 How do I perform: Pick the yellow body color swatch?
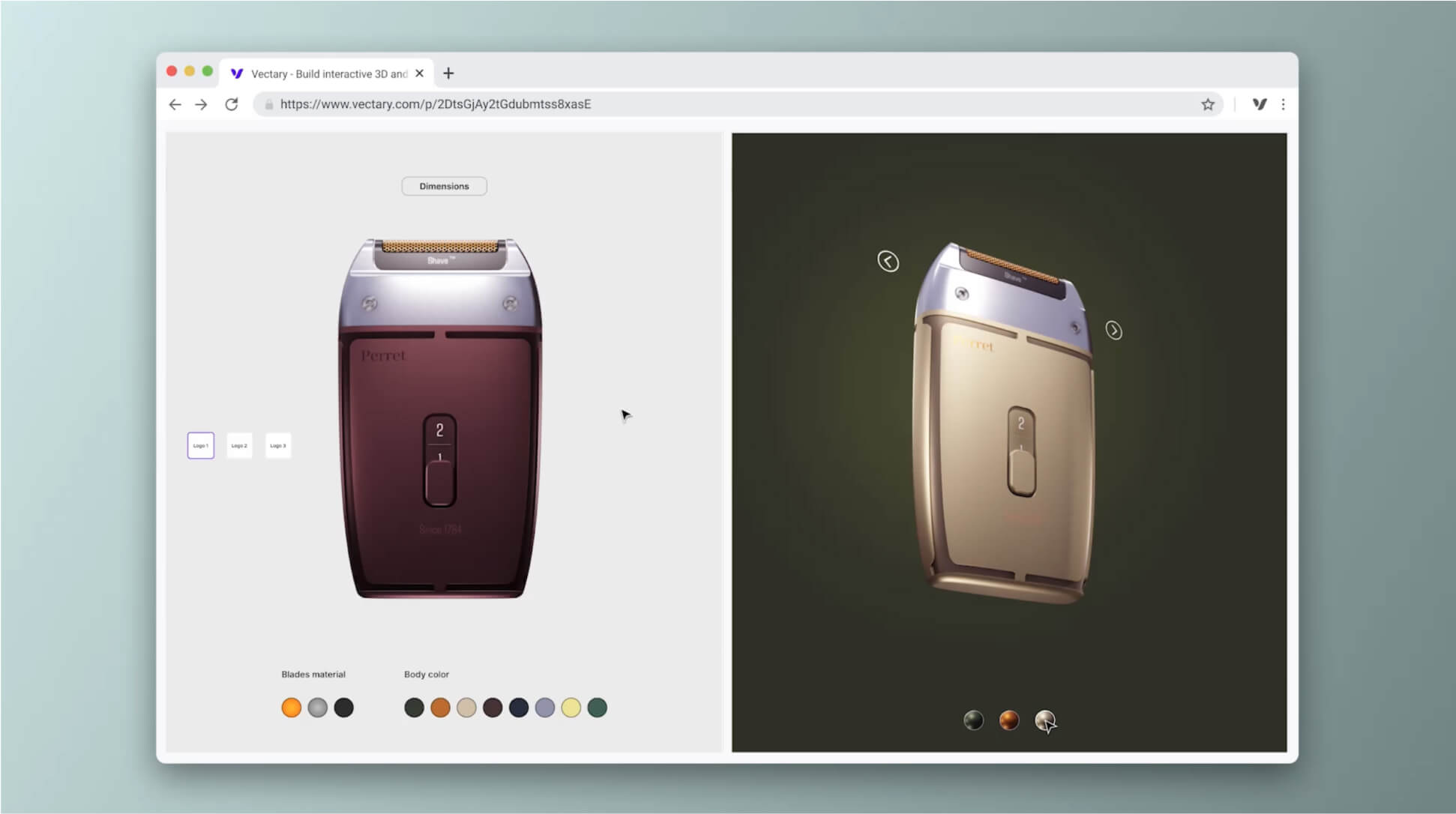click(571, 708)
